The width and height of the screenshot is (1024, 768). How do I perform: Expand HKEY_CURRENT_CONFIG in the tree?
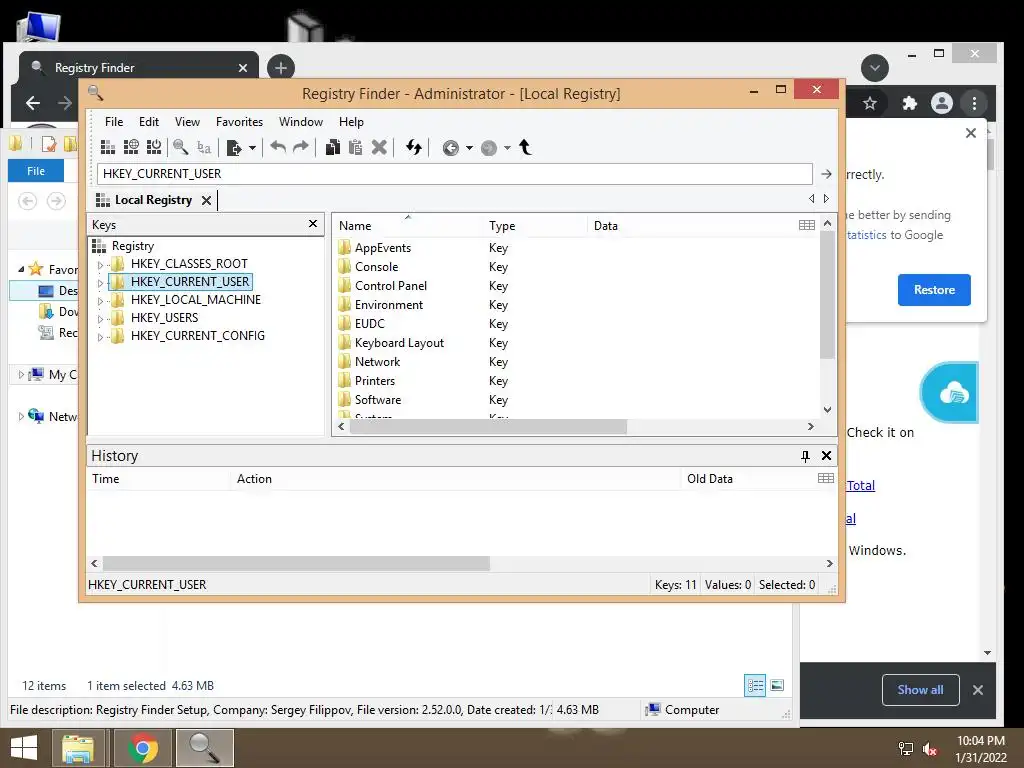[100, 337]
